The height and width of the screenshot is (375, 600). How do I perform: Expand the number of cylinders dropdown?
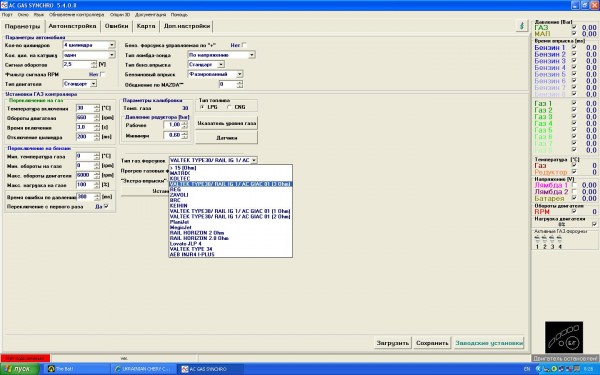111,45
